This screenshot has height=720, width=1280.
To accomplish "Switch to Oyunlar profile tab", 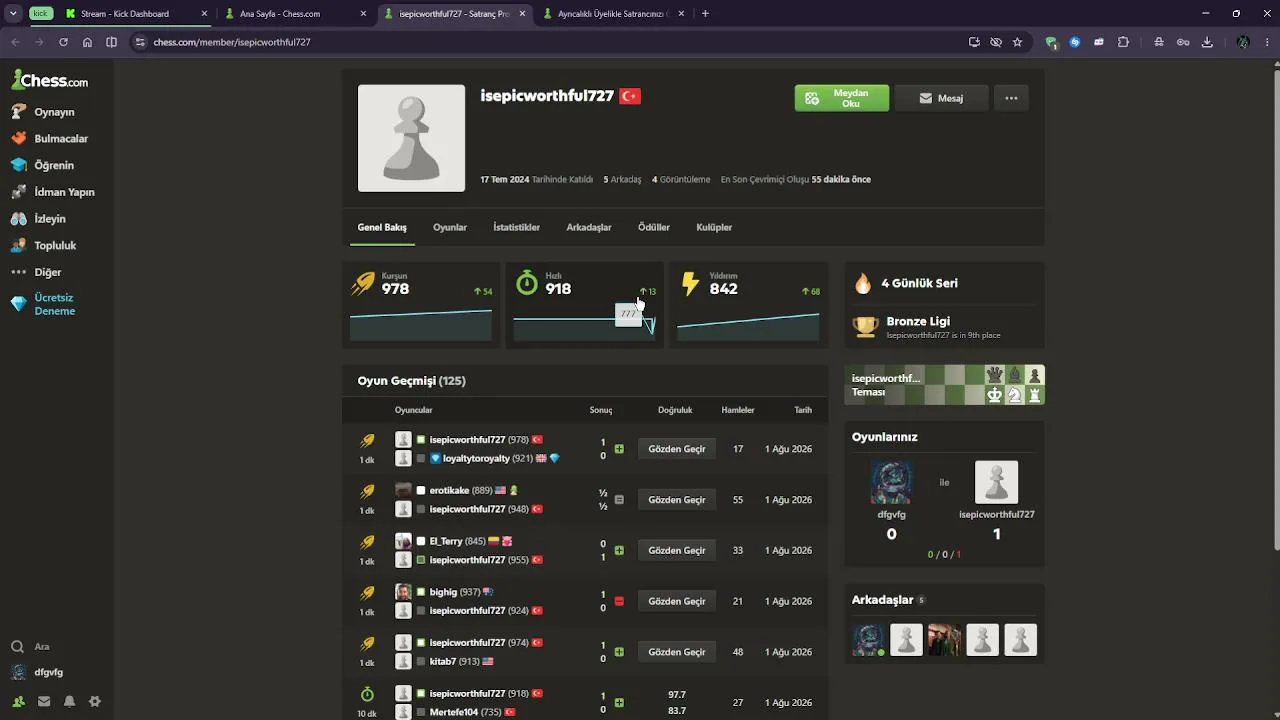I will click(x=450, y=227).
